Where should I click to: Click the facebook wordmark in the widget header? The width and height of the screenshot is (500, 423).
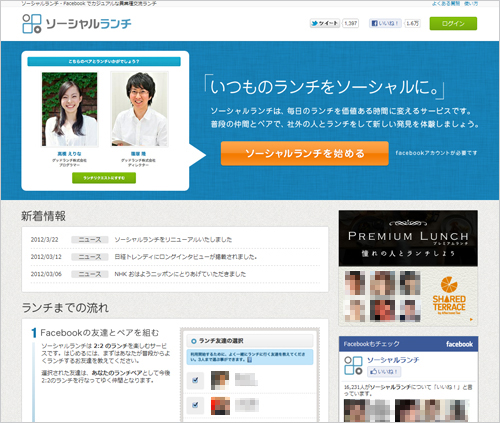[x=459, y=344]
